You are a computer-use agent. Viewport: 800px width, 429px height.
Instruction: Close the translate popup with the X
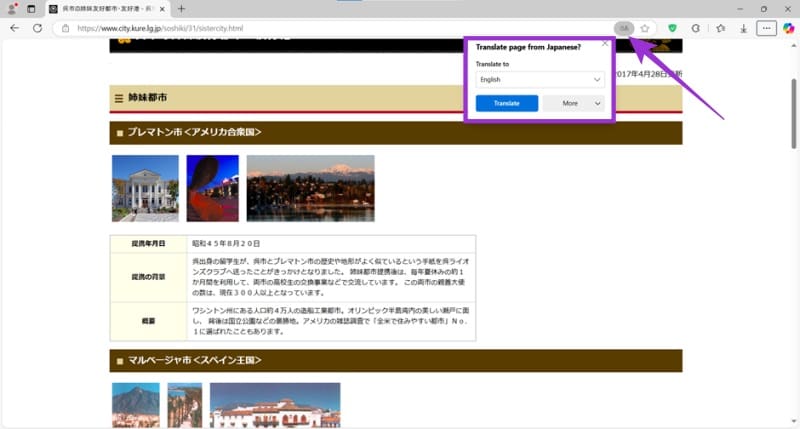[604, 44]
